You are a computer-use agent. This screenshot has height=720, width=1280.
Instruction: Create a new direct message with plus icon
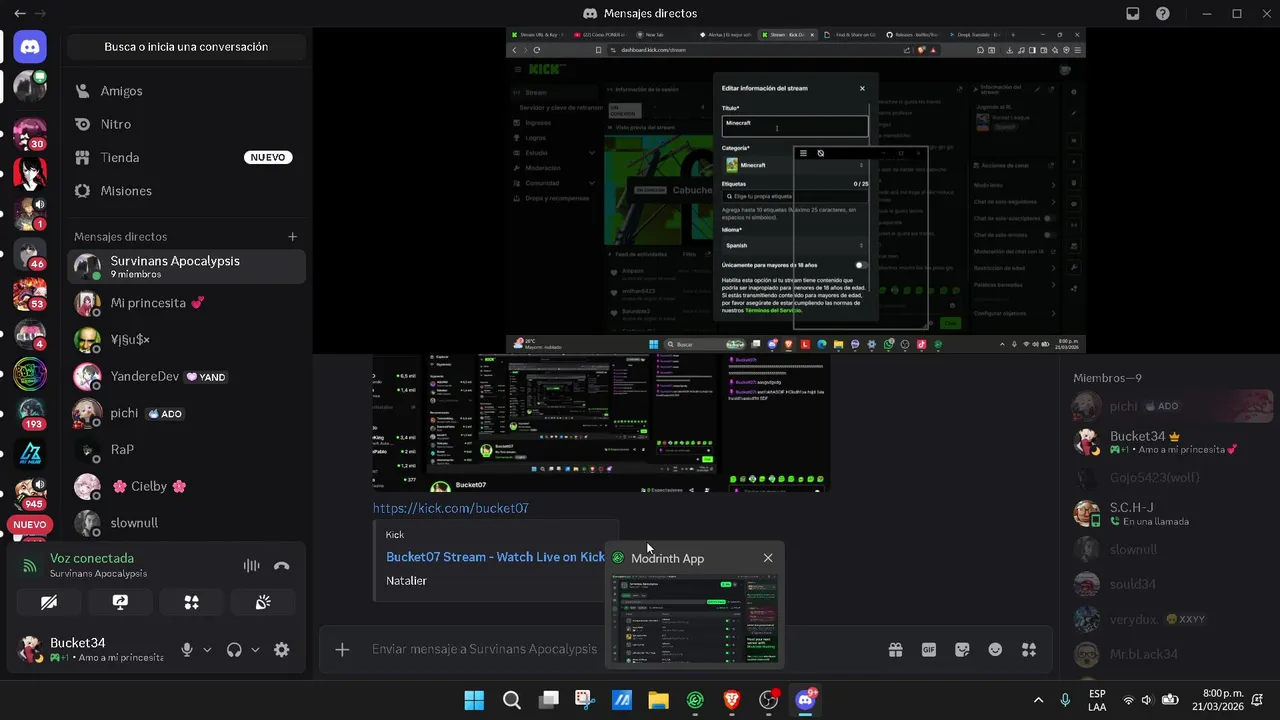tap(293, 237)
